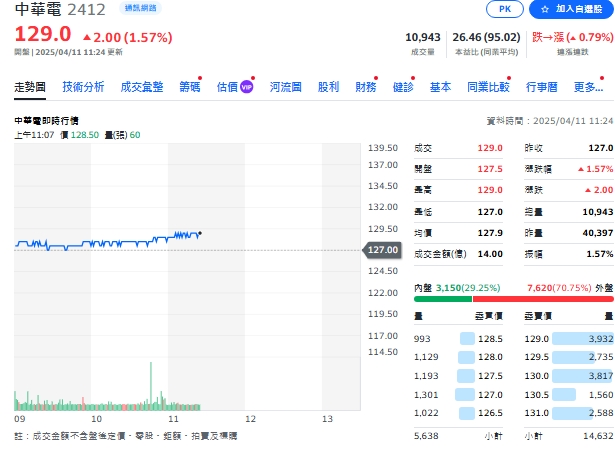
Task: Open the 行事曆 tab
Action: [x=542, y=87]
